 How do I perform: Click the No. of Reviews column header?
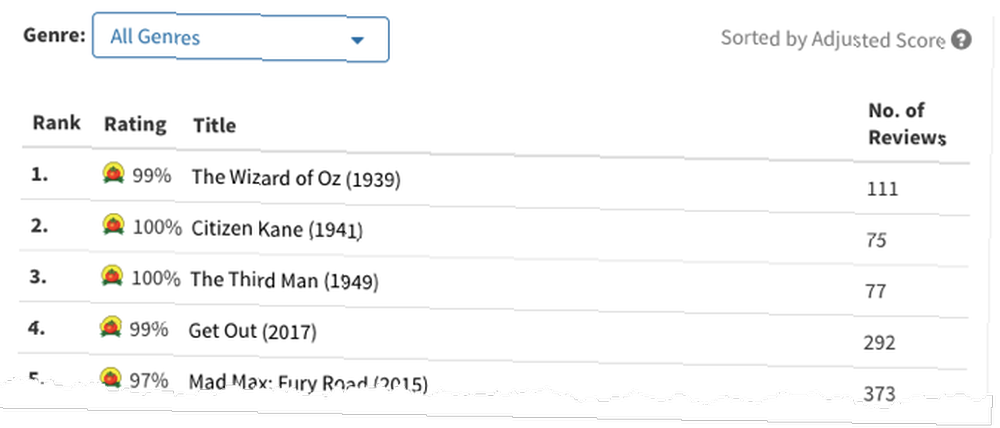[x=906, y=124]
